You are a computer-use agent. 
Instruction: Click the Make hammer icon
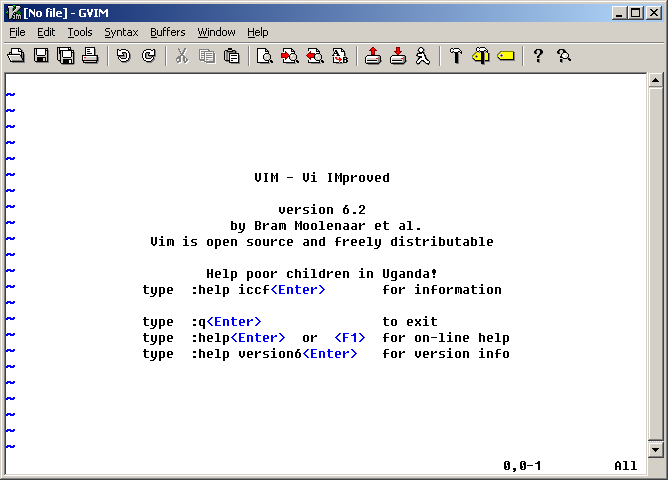point(456,56)
